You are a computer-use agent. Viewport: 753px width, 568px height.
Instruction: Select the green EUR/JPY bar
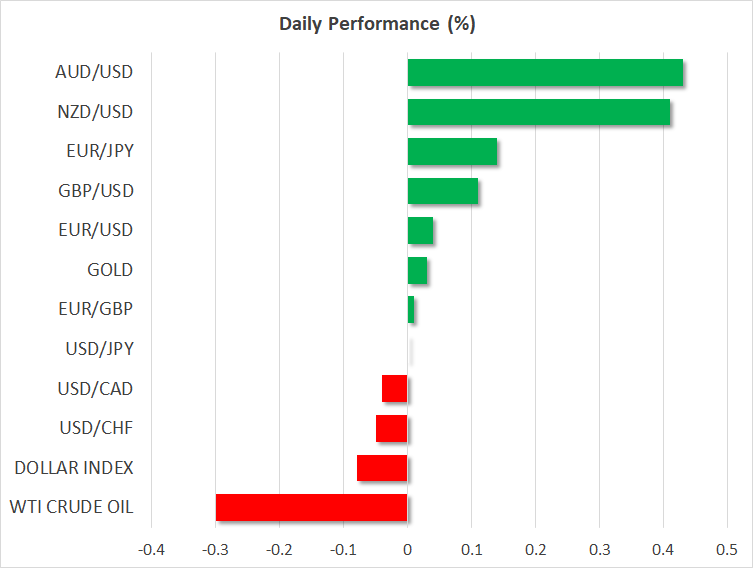452,152
